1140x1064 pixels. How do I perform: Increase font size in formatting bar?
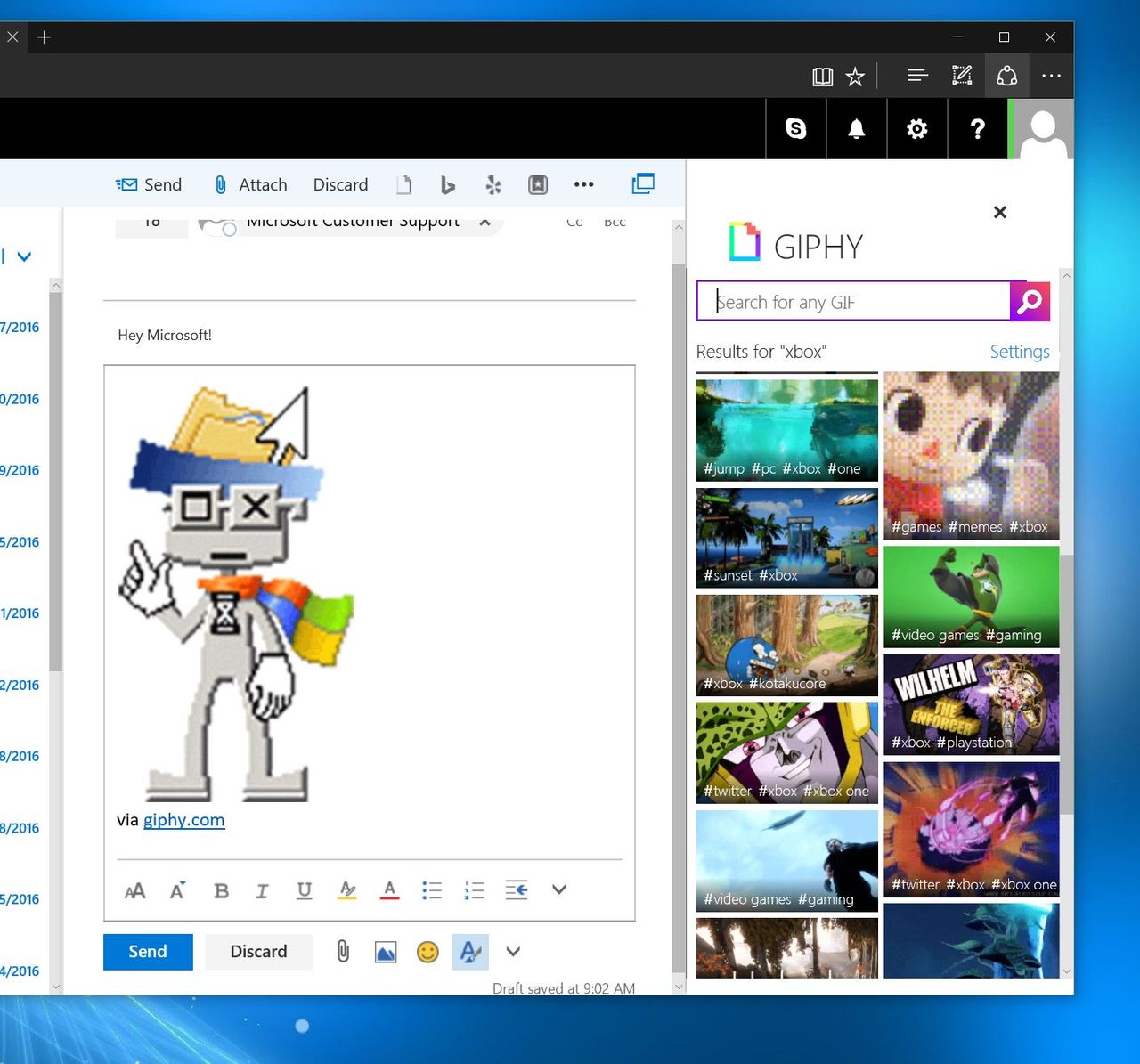coord(178,889)
